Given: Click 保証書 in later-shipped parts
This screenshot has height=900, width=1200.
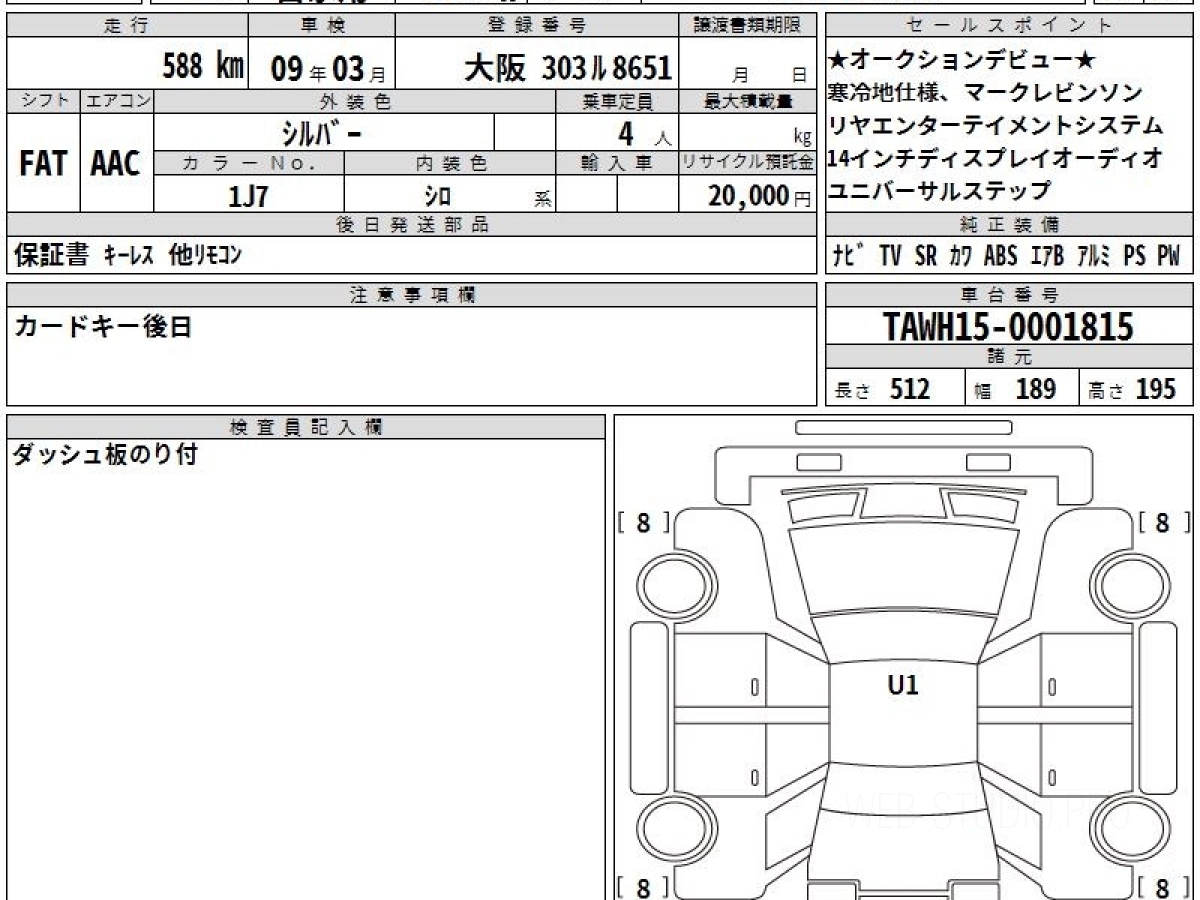Looking at the screenshot, I should tap(51, 256).
